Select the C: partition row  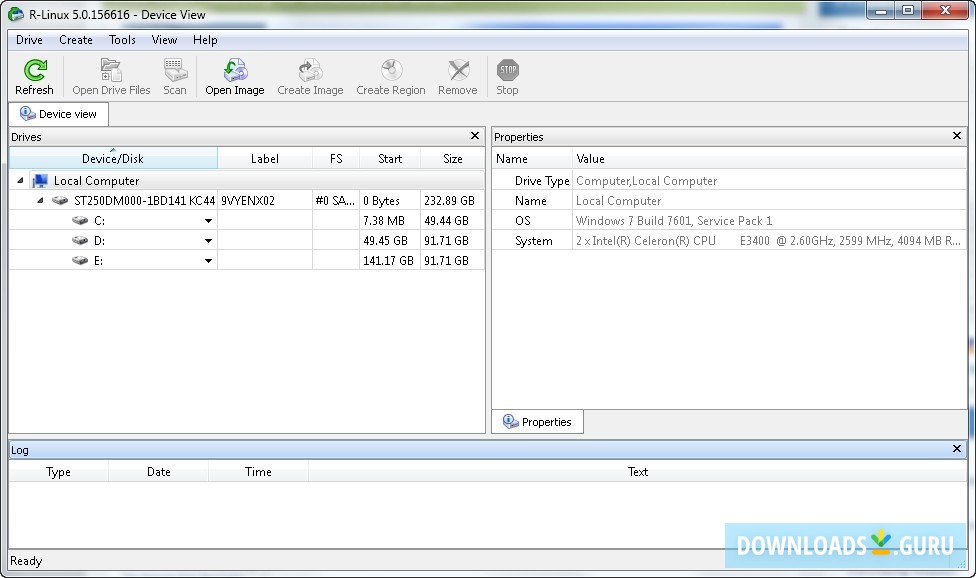[x=246, y=220]
